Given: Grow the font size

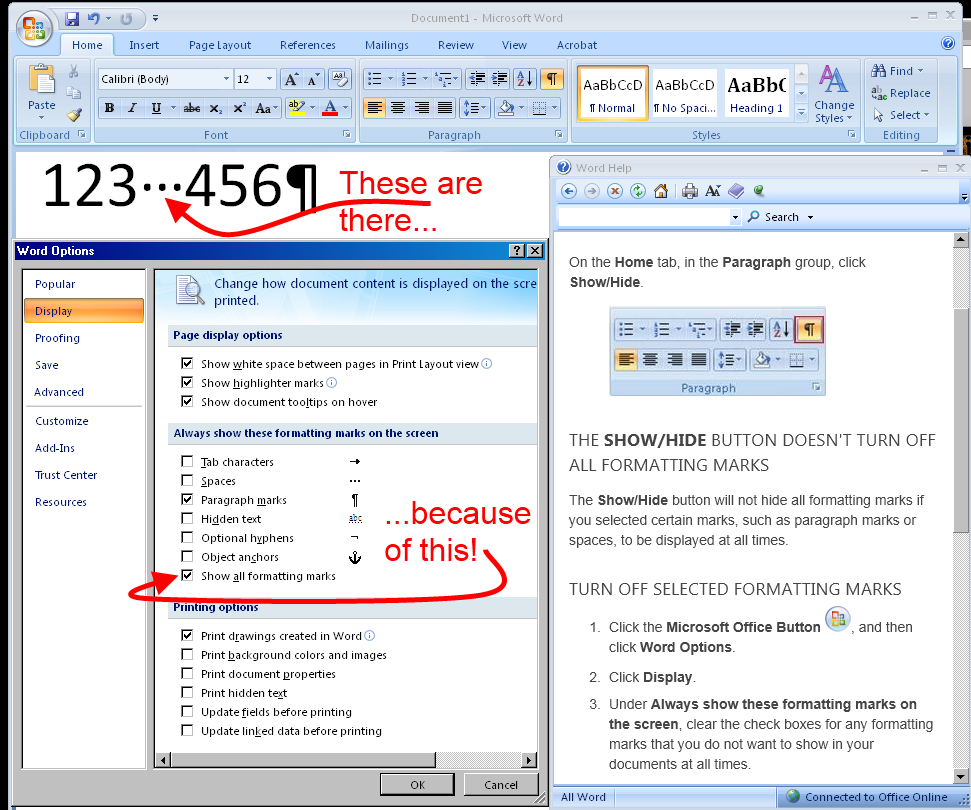Looking at the screenshot, I should tap(290, 79).
